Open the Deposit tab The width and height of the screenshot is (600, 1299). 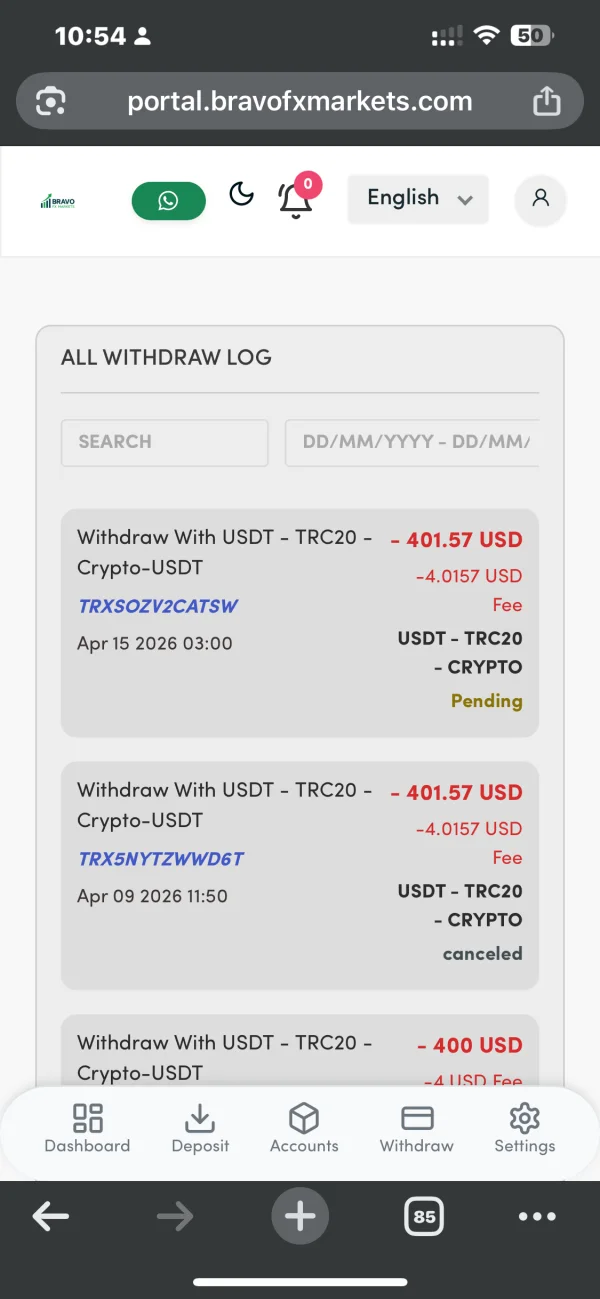(x=200, y=1129)
